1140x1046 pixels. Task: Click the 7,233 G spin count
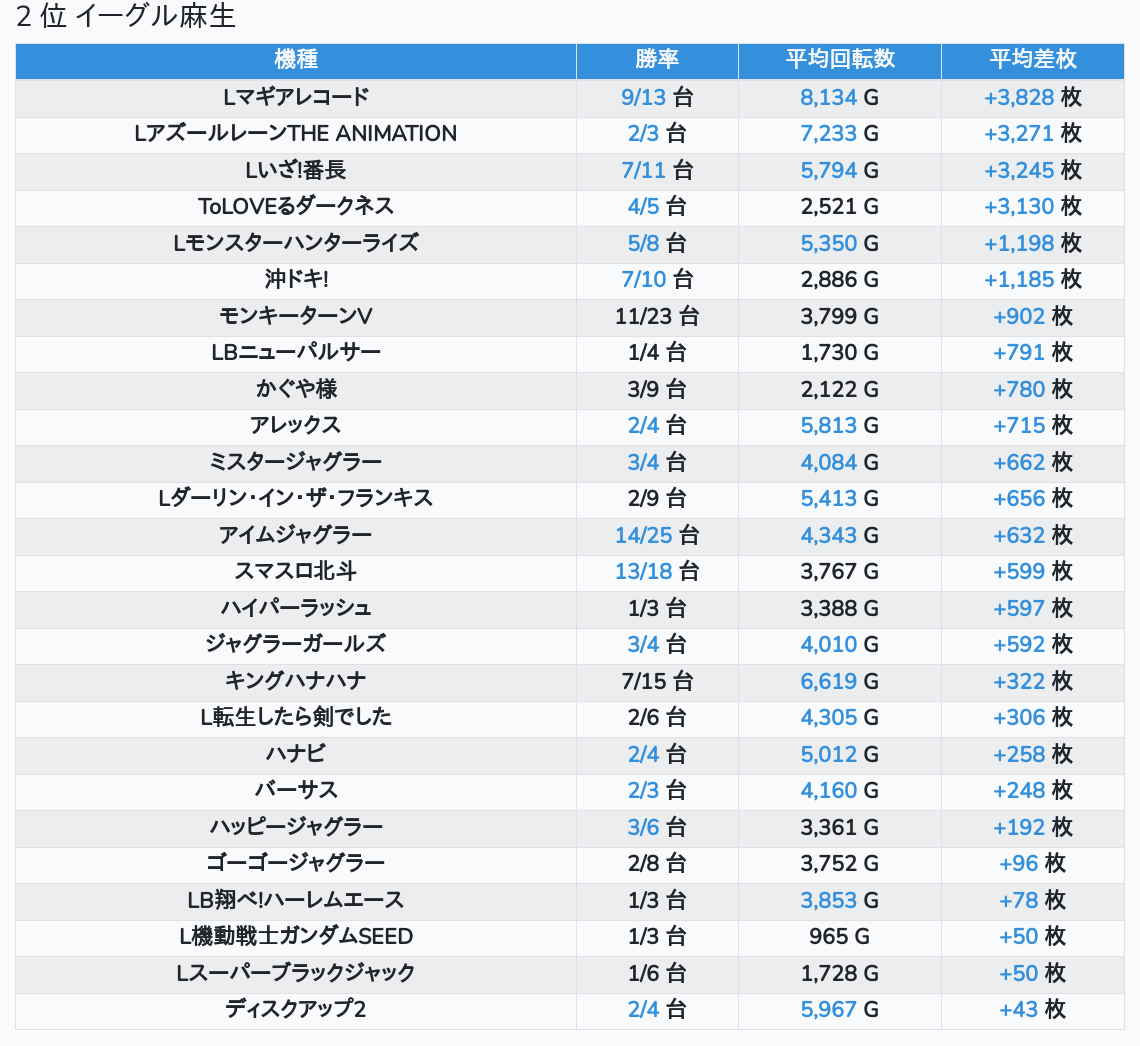click(840, 134)
